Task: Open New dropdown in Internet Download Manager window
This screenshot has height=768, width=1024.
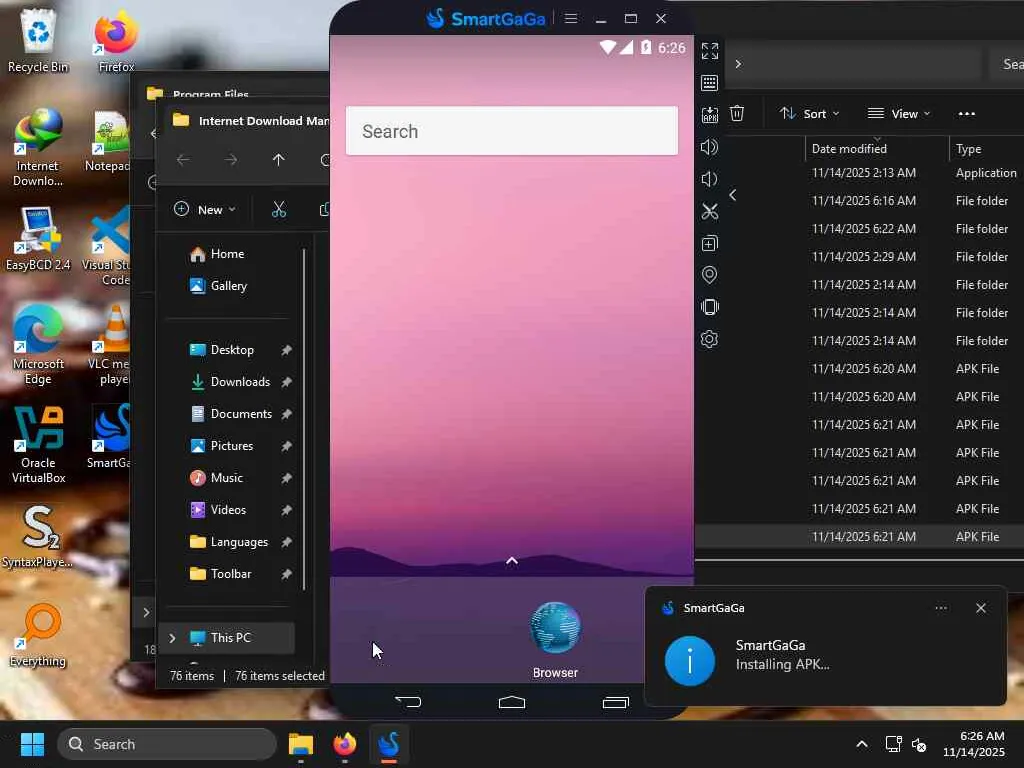Action: [204, 210]
